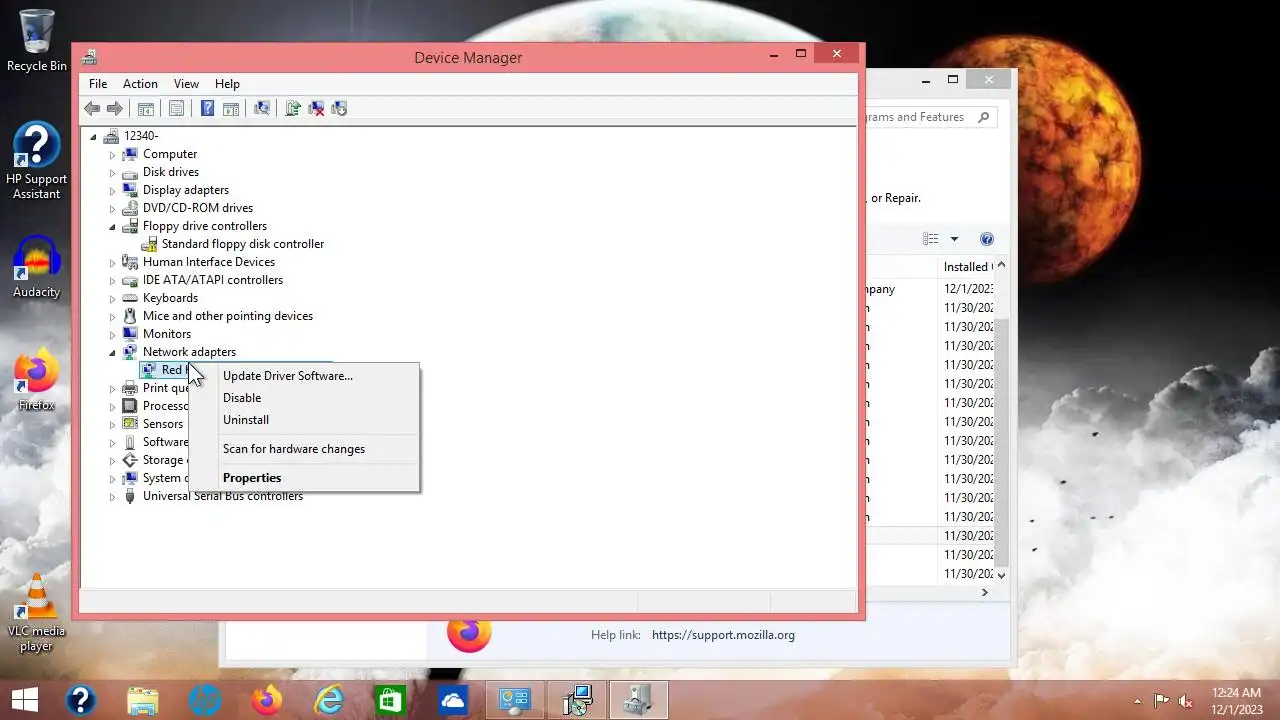The width and height of the screenshot is (1280, 720).
Task: Switch to Programs and Features taskbar button
Action: 577,700
